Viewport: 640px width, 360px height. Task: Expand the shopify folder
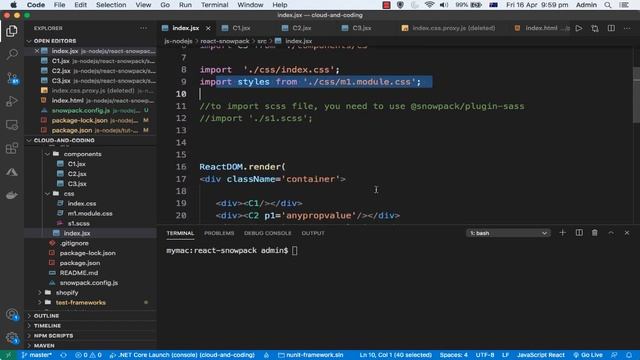[67, 293]
